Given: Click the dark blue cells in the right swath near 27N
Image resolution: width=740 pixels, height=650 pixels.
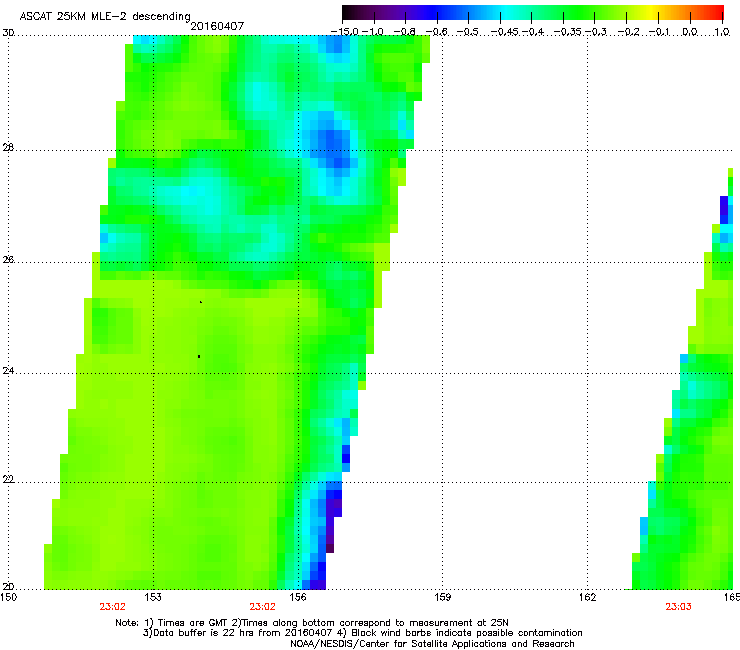Looking at the screenshot, I should click(724, 210).
